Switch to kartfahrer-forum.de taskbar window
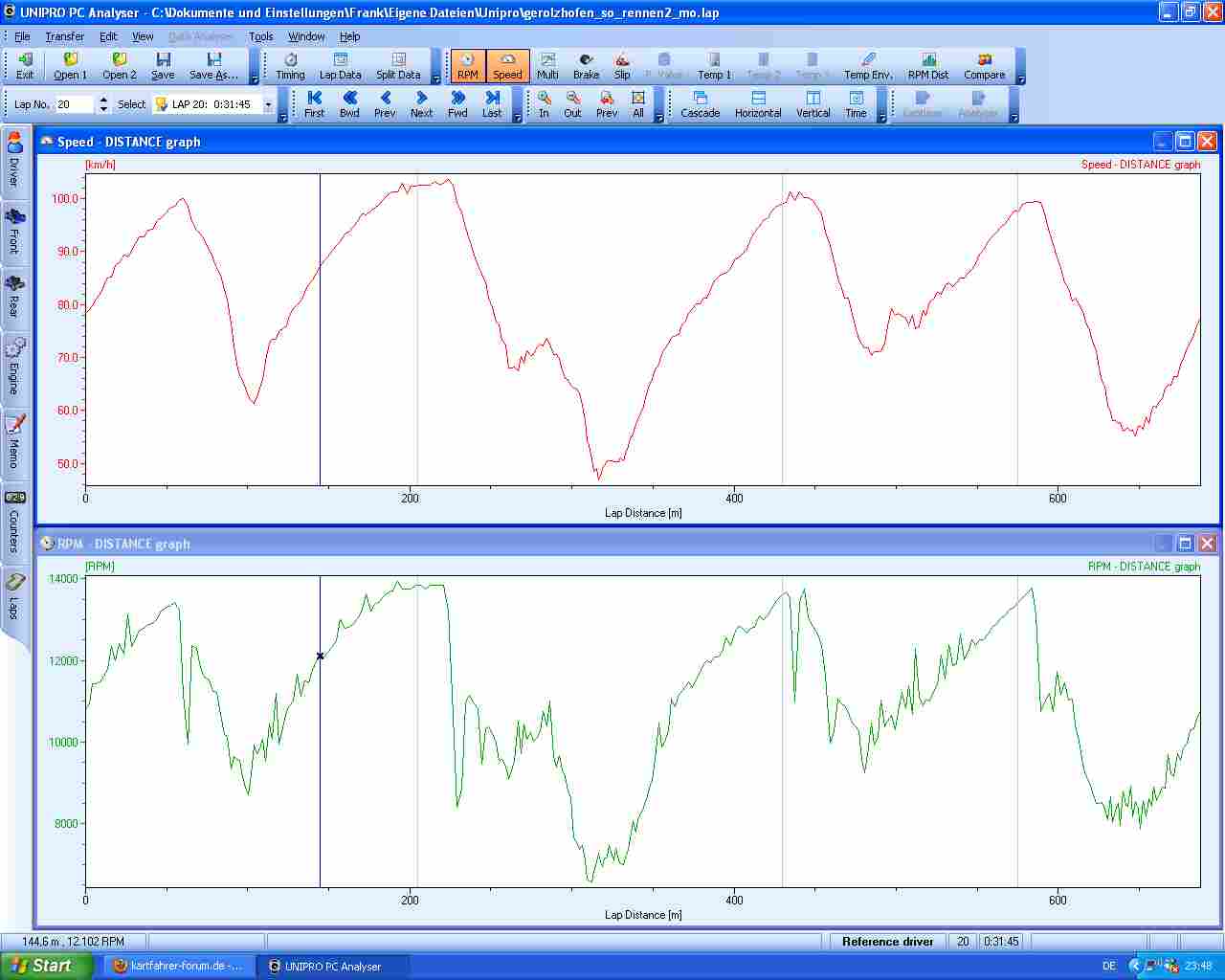Screen dimensions: 1225x980 179,966
